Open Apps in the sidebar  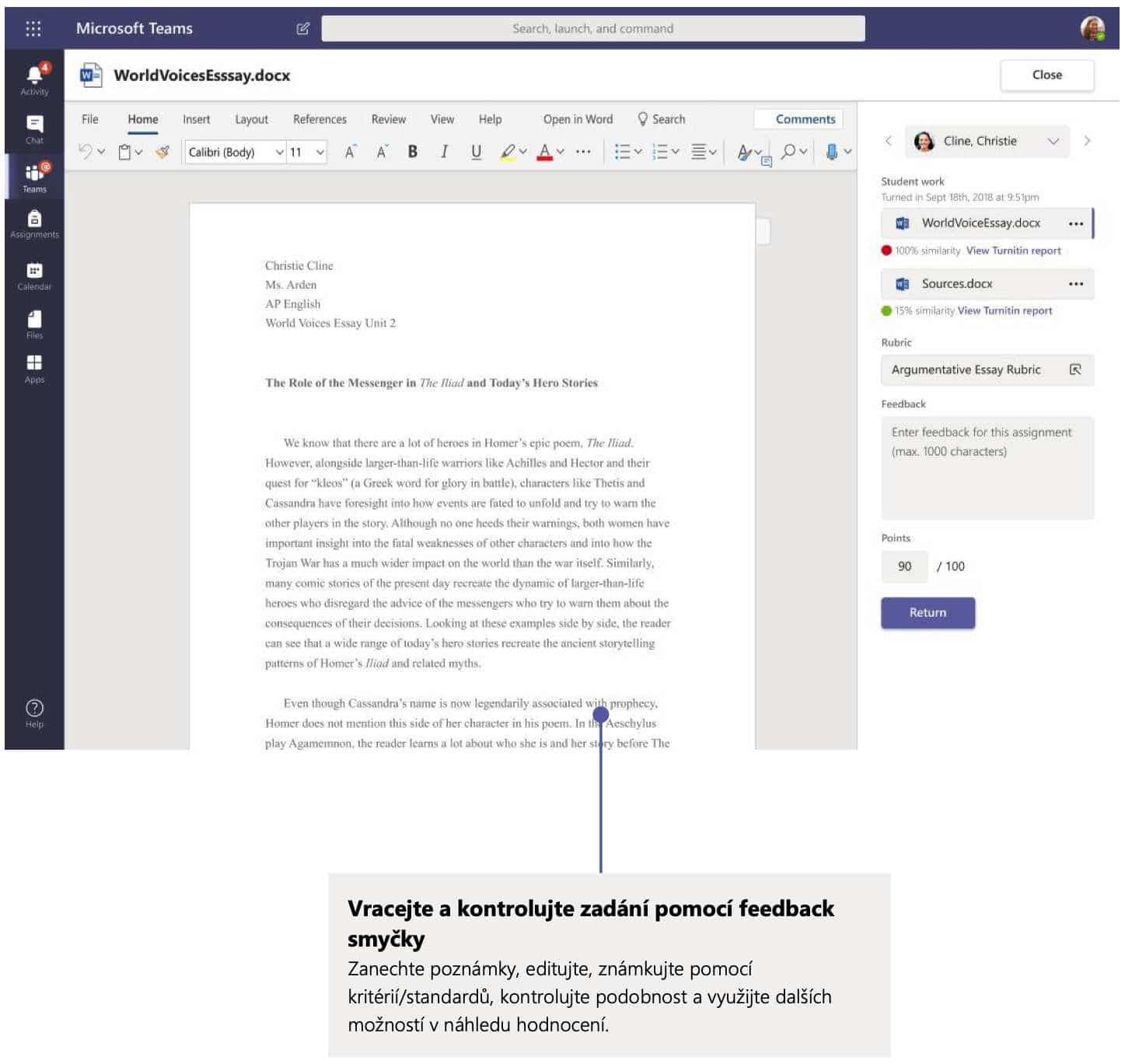pyautogui.click(x=34, y=369)
